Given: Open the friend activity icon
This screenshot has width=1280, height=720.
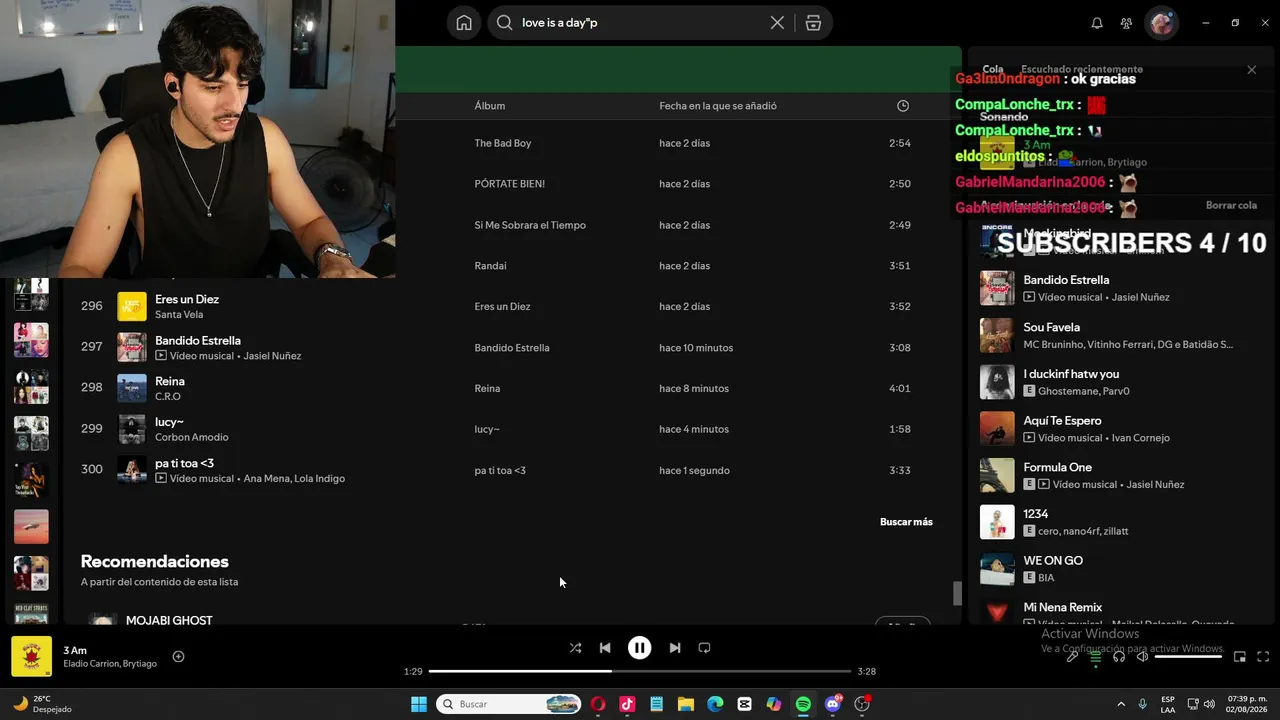Looking at the screenshot, I should pos(1127,23).
